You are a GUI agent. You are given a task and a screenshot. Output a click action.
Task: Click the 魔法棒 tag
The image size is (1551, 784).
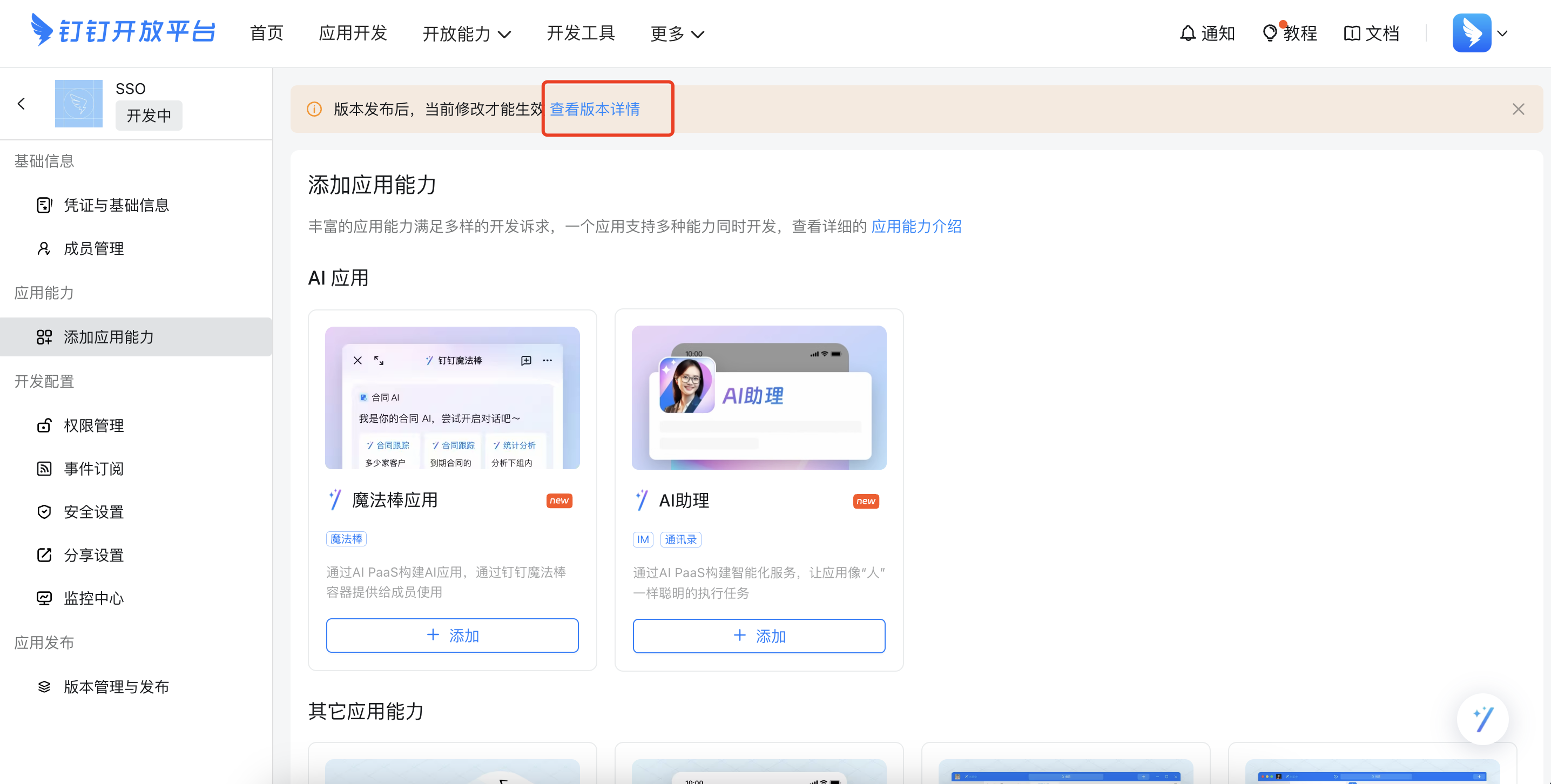click(x=346, y=539)
